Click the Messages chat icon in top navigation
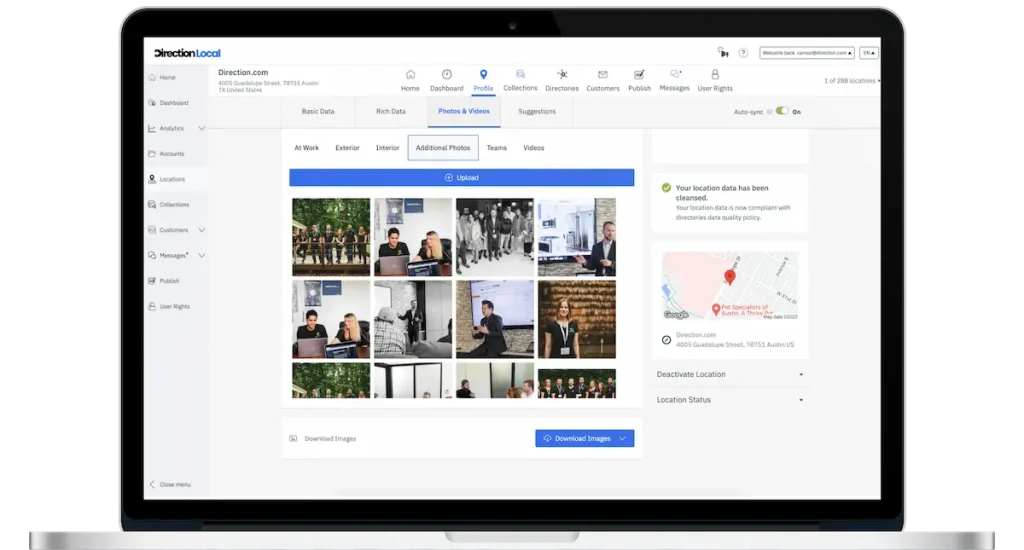1024x550 pixels. coord(674,75)
